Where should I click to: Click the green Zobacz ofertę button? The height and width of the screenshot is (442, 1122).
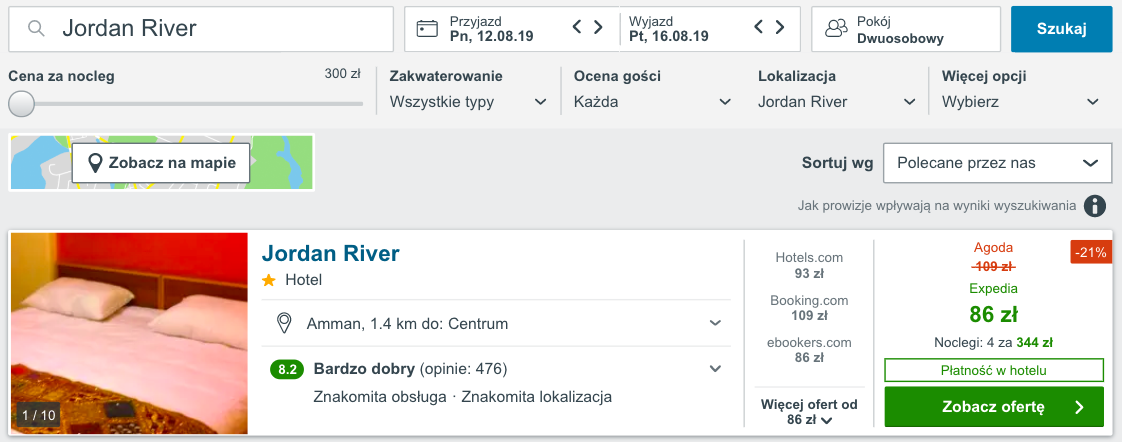coord(994,407)
